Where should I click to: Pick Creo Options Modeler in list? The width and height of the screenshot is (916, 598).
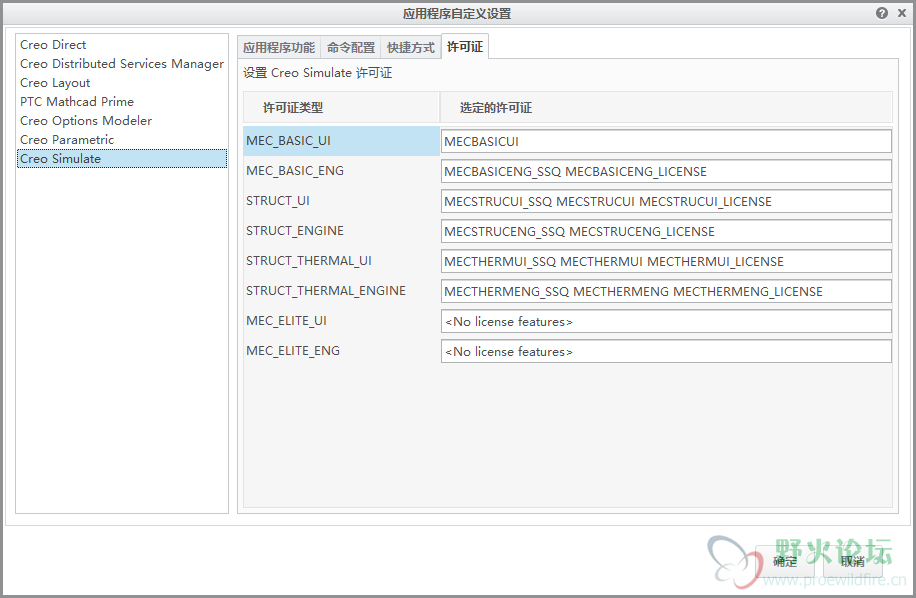pos(122,120)
